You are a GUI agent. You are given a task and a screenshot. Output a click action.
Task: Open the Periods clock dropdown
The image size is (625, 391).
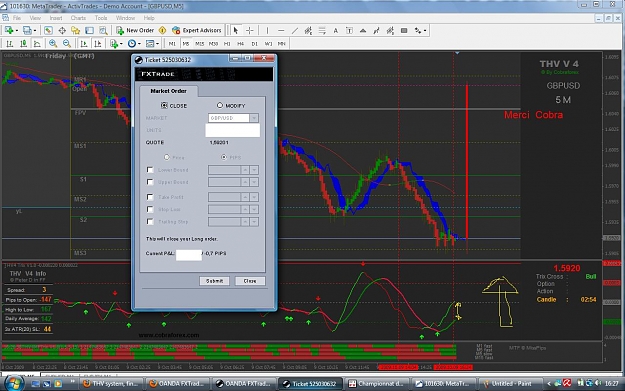[134, 43]
